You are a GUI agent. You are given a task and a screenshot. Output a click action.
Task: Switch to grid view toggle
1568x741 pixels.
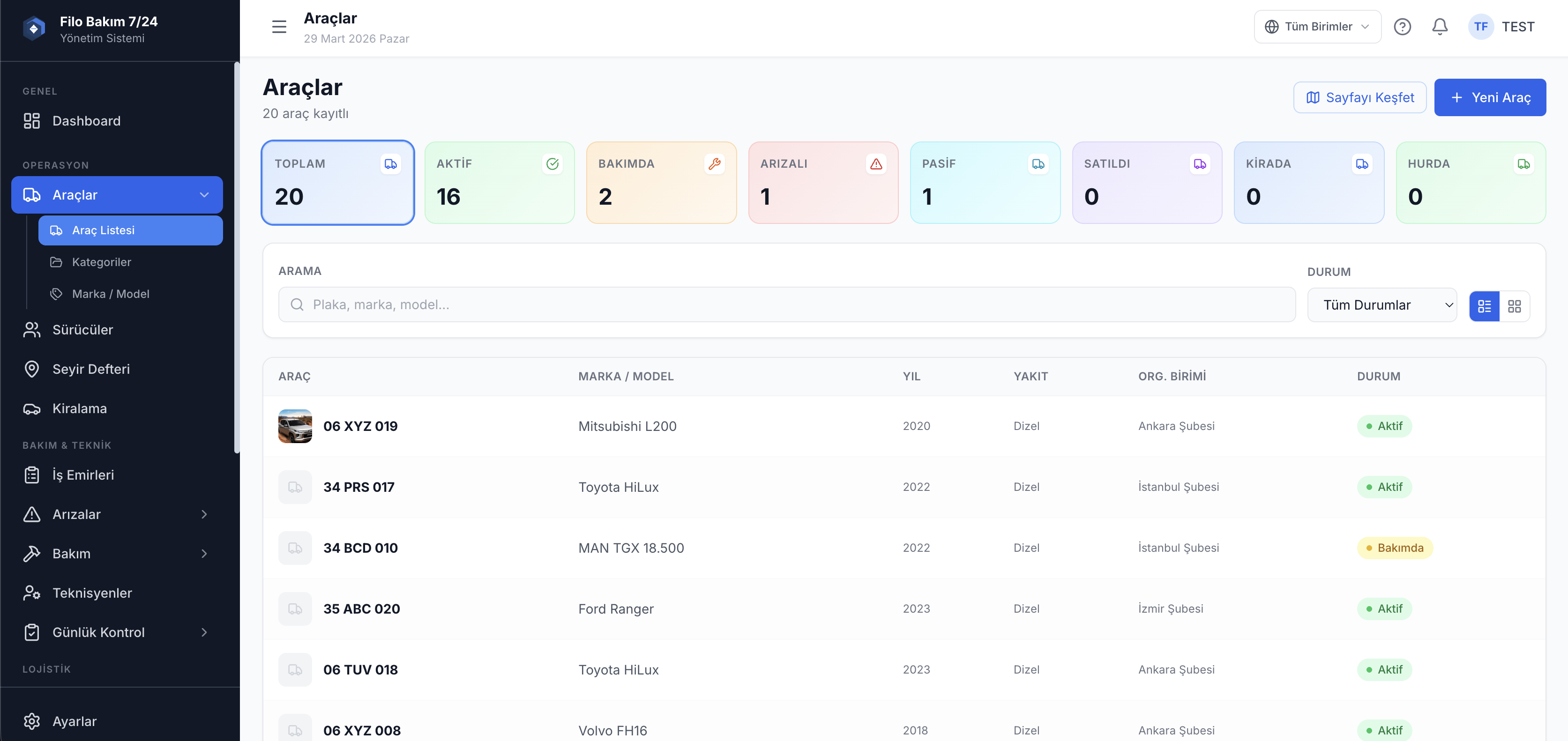click(1514, 306)
